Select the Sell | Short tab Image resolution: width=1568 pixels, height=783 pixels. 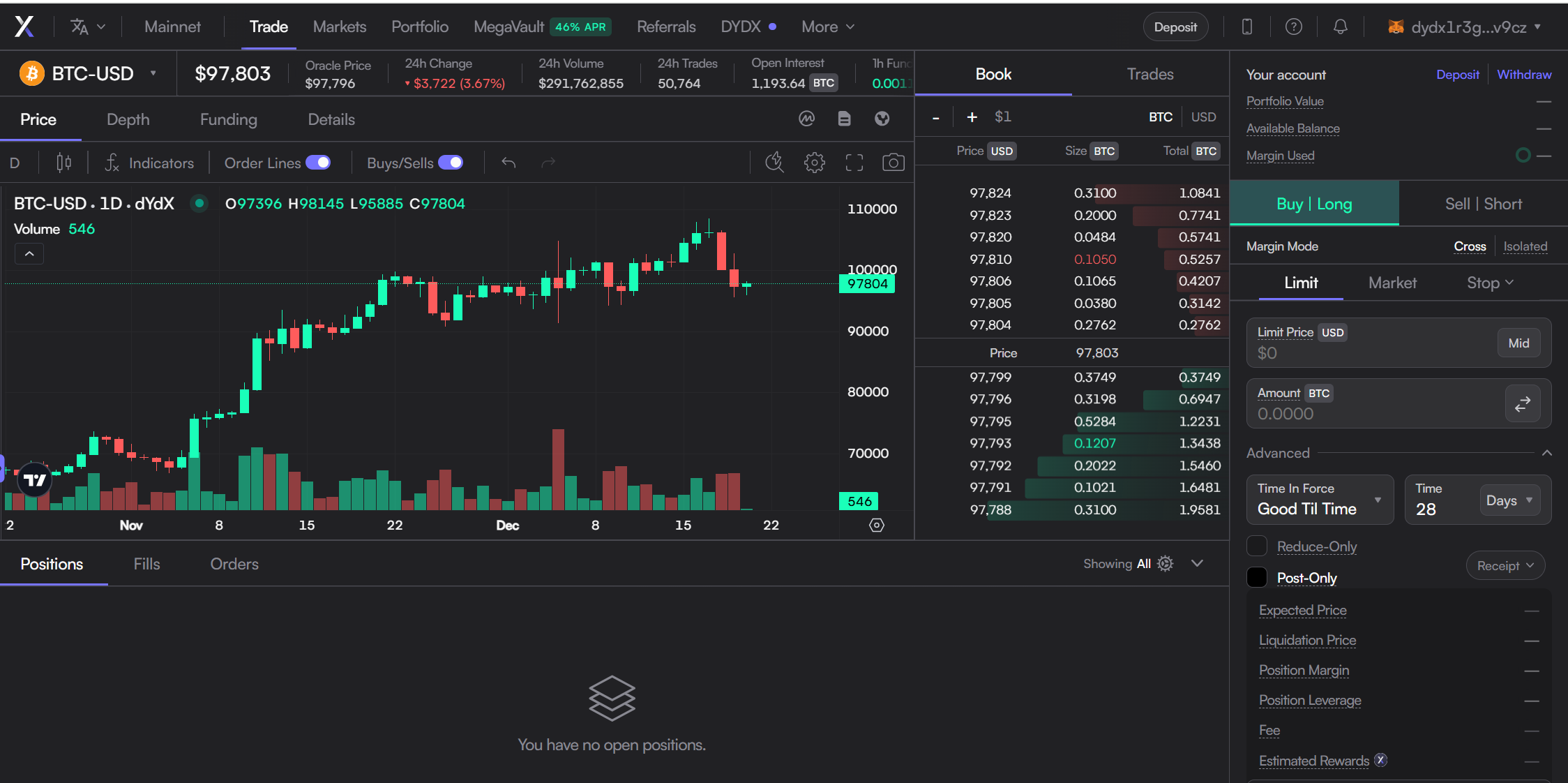[1483, 204]
